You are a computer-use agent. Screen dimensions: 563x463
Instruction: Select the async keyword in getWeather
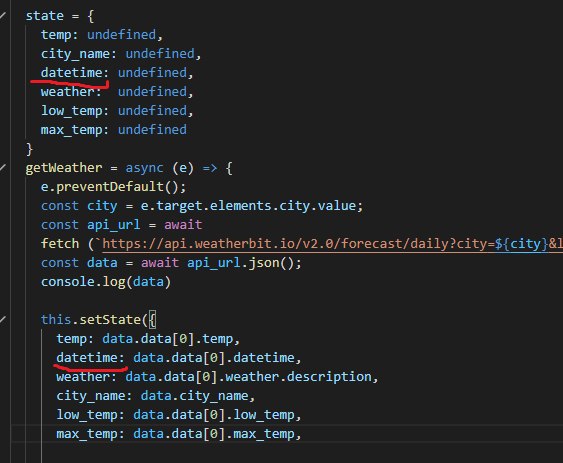(x=144, y=168)
